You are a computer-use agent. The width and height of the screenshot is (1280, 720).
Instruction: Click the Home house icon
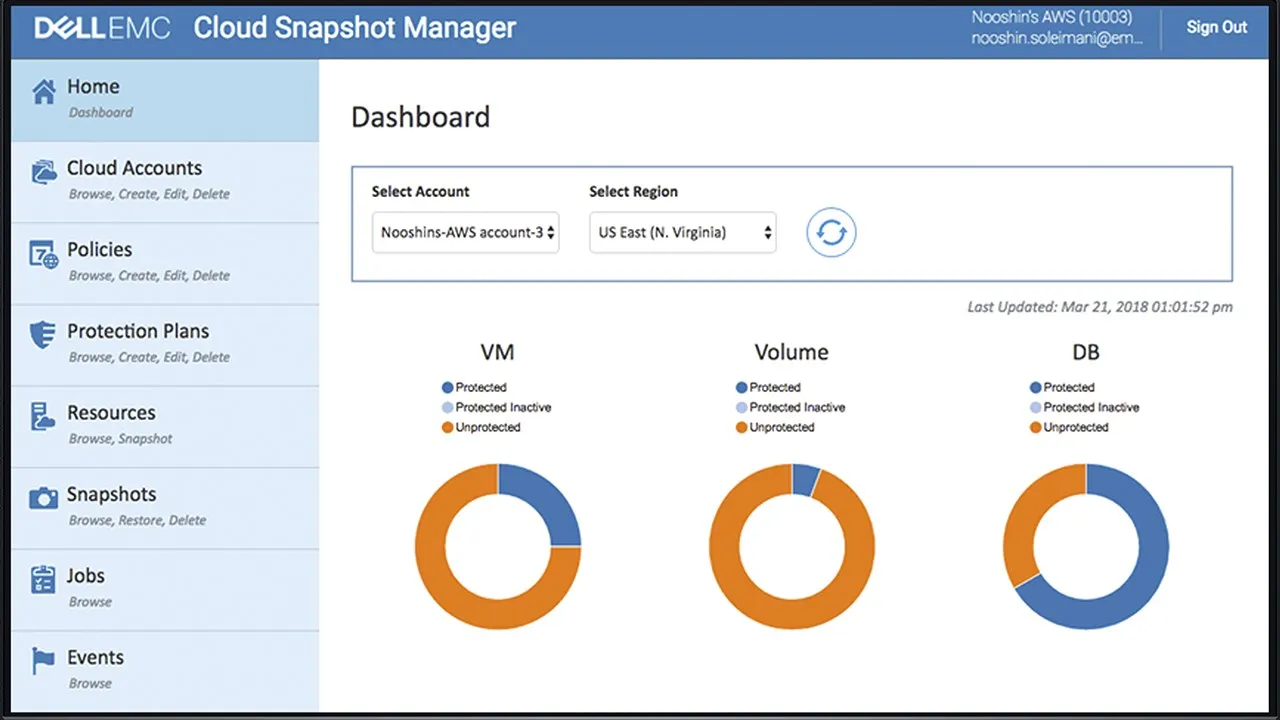pyautogui.click(x=44, y=93)
